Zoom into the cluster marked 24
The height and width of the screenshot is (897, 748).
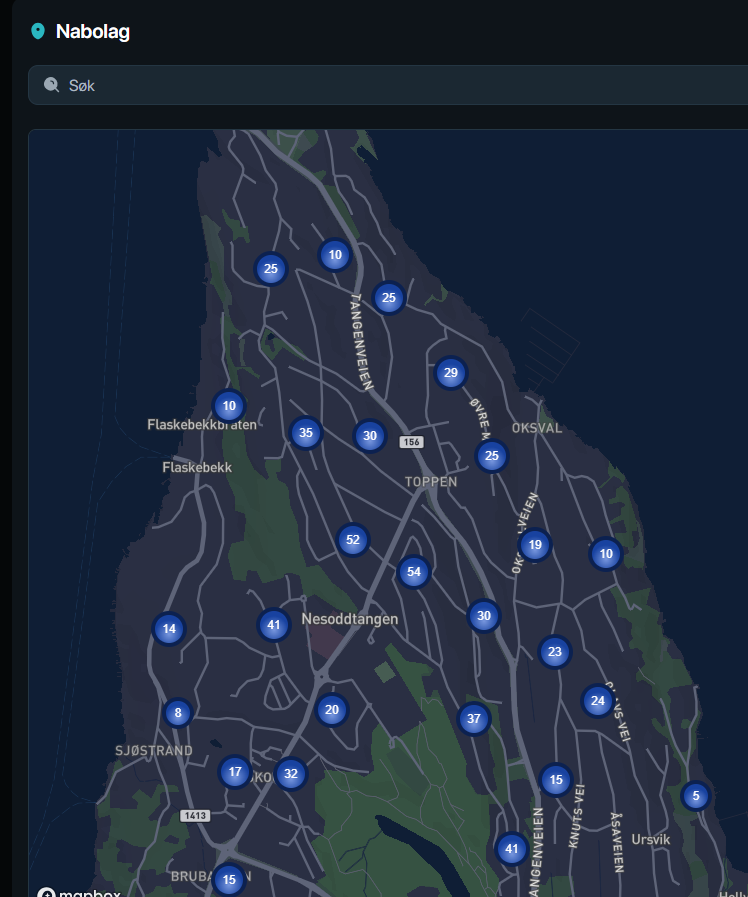[597, 700]
